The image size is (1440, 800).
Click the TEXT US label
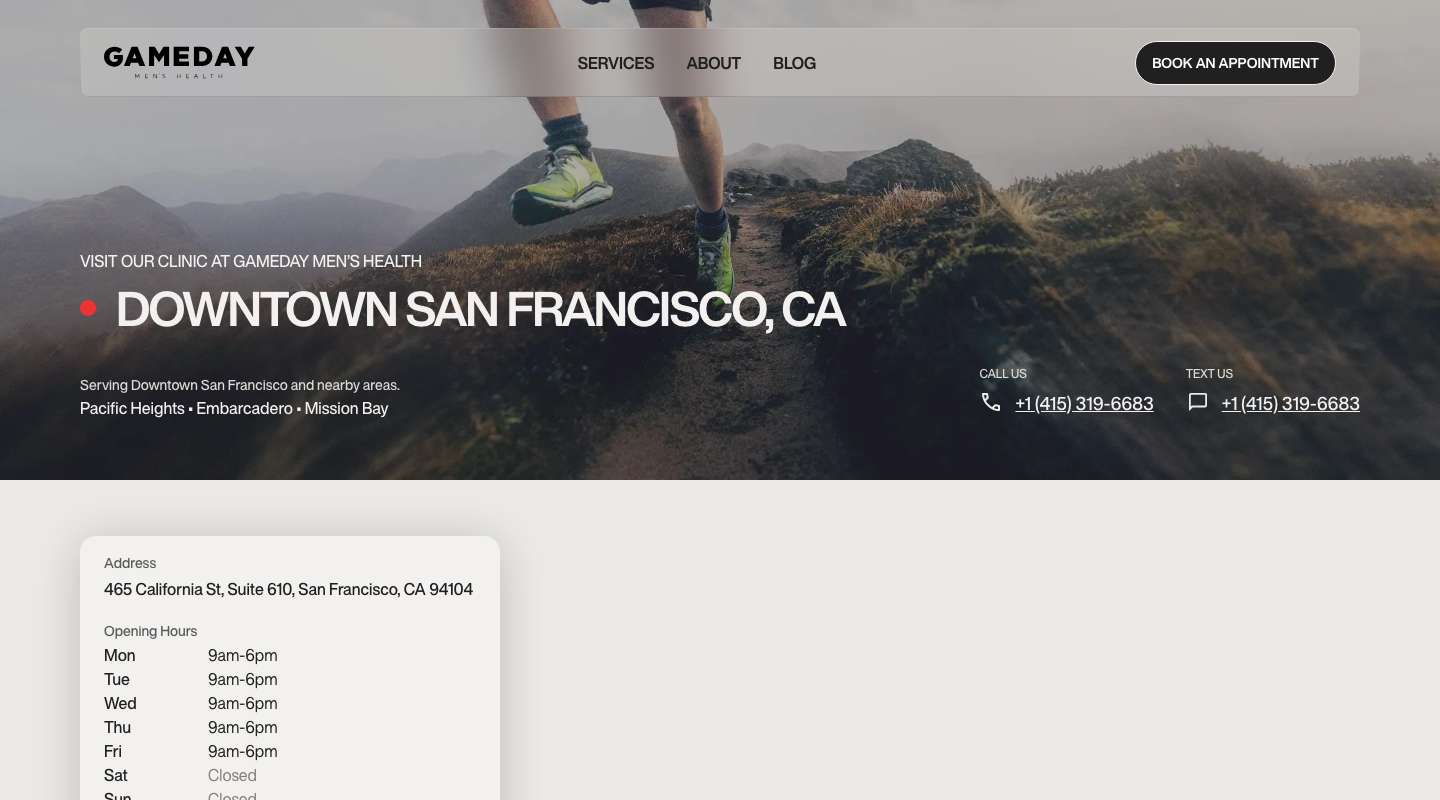coord(1209,374)
